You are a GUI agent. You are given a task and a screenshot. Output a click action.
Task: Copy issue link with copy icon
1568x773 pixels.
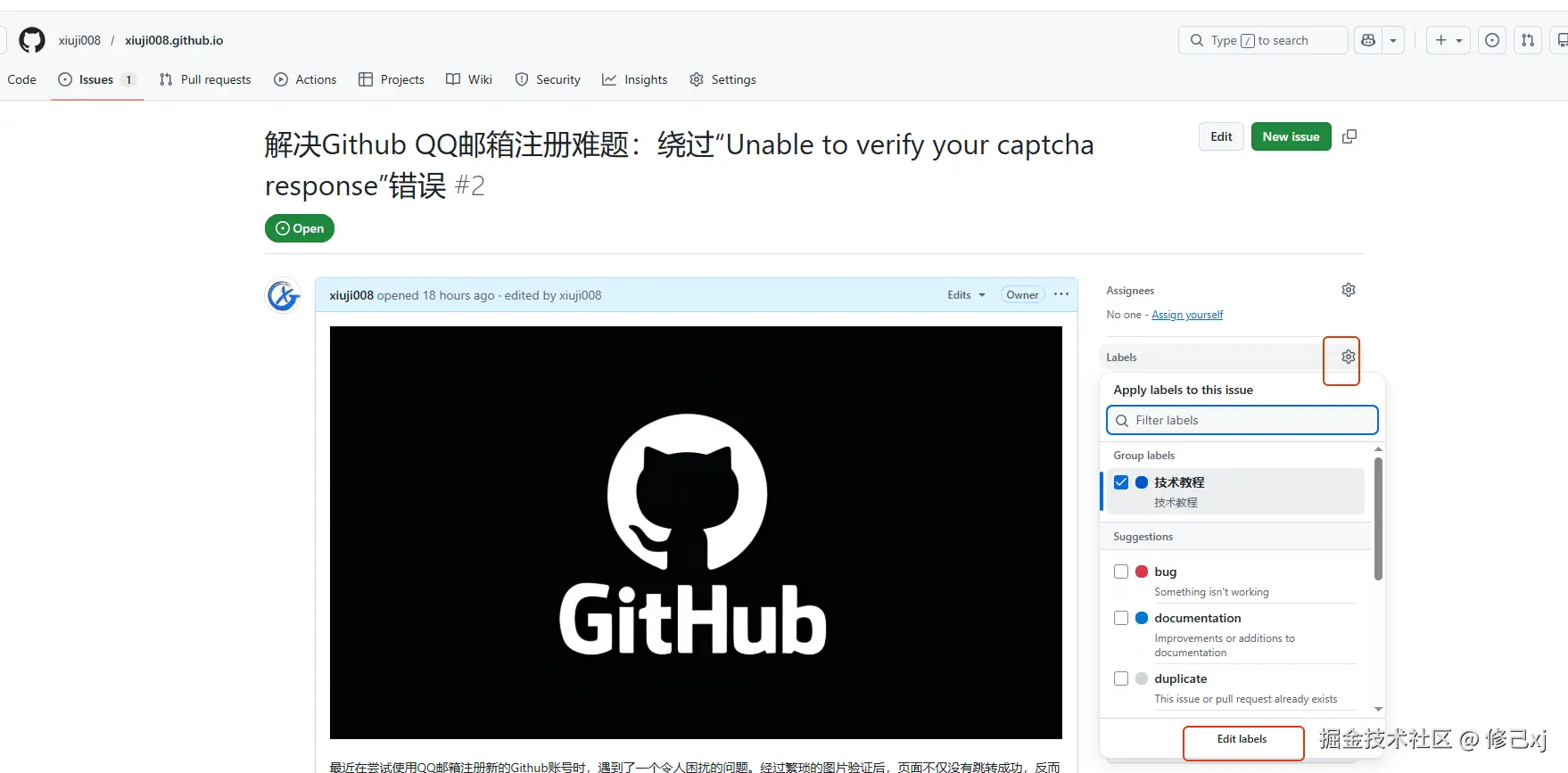[1349, 136]
